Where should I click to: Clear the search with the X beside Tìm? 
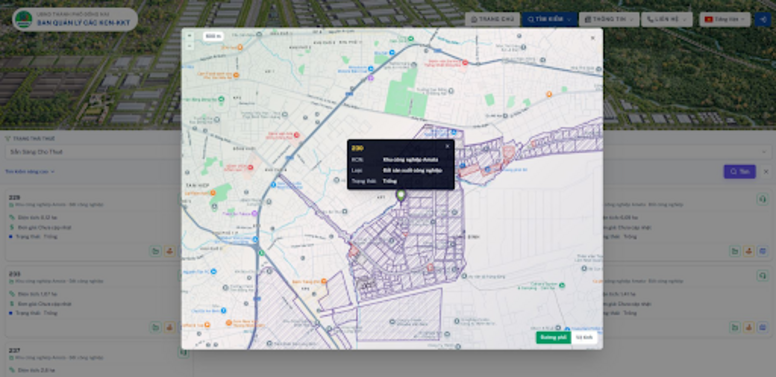click(x=766, y=172)
